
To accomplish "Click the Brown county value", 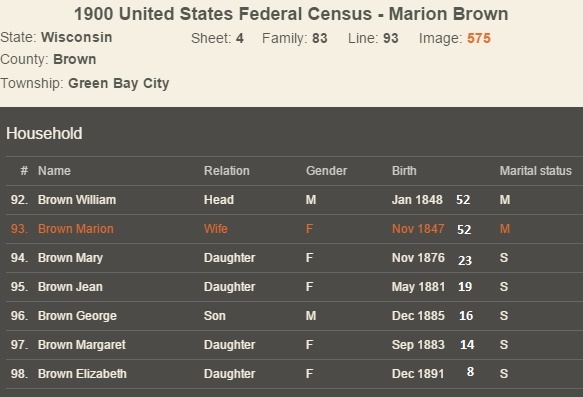I will [75, 59].
